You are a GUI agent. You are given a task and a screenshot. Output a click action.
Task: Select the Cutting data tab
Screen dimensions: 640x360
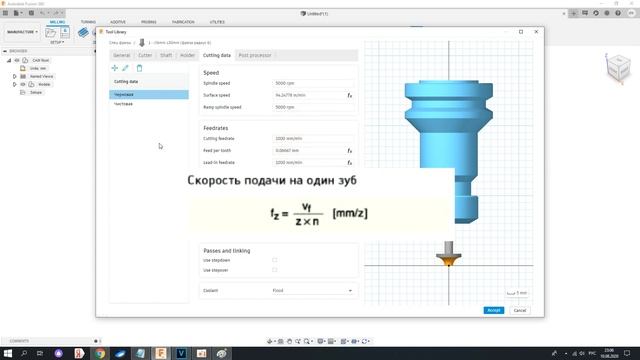(x=217, y=55)
